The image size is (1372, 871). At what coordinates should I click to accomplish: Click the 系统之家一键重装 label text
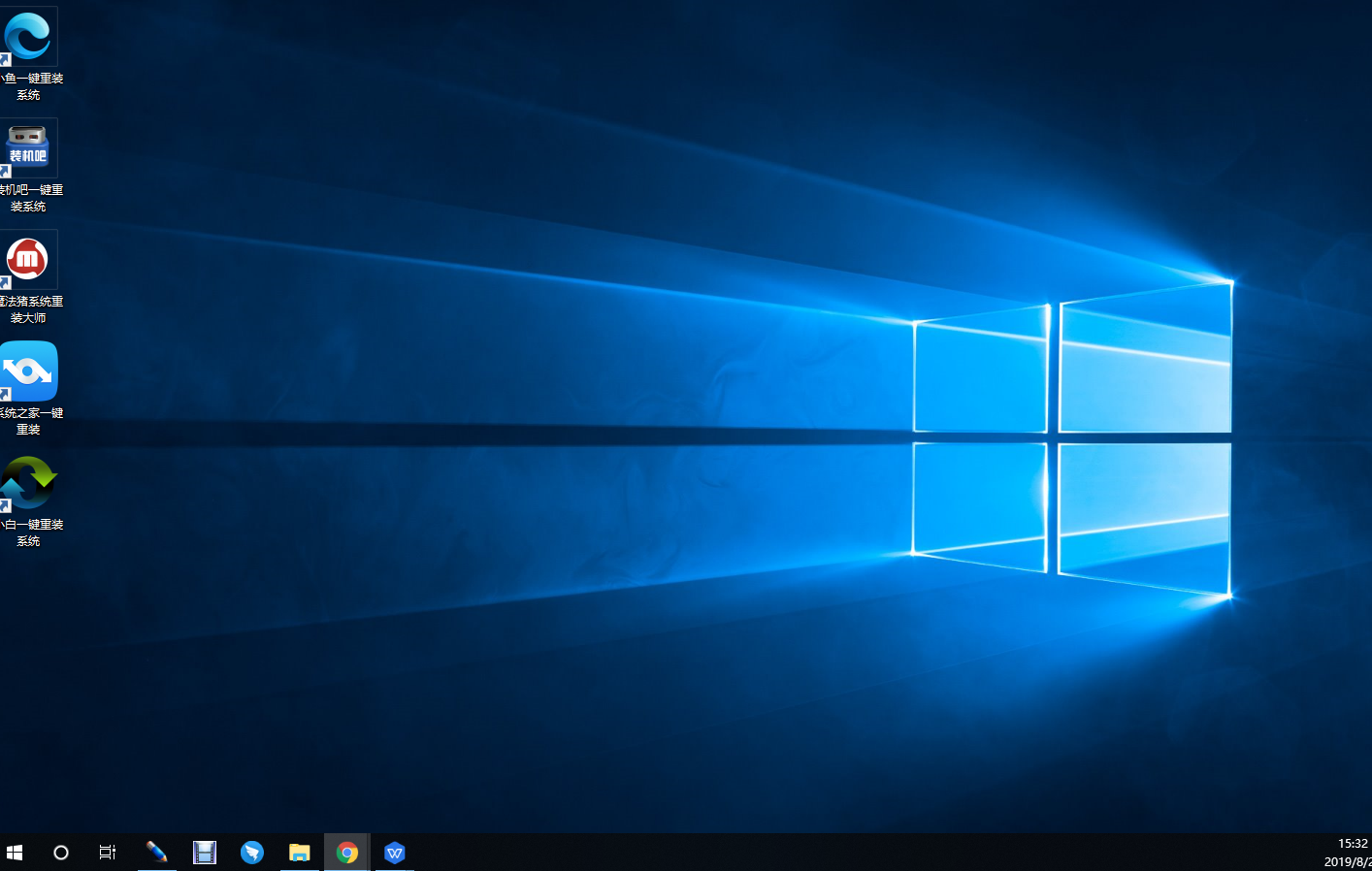[30, 421]
